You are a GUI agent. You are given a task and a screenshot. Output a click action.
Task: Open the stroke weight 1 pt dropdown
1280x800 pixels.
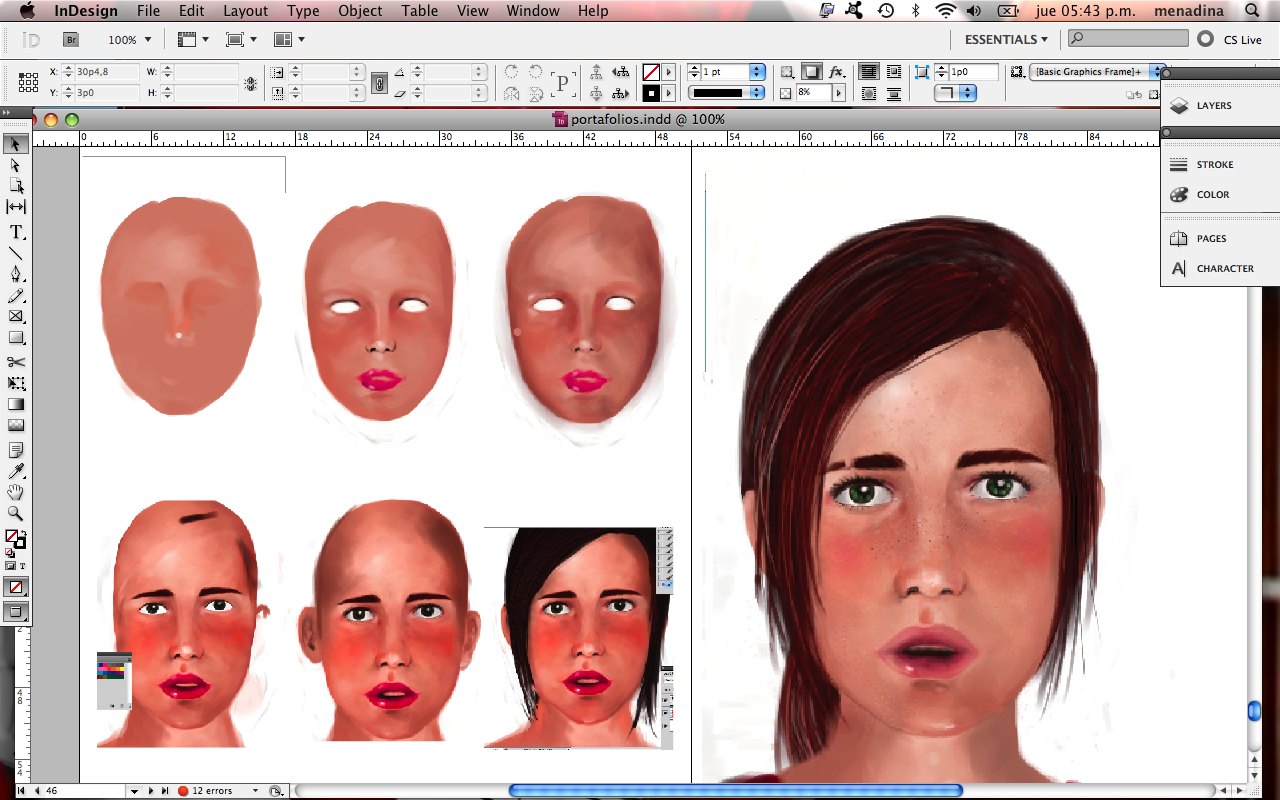click(x=757, y=72)
